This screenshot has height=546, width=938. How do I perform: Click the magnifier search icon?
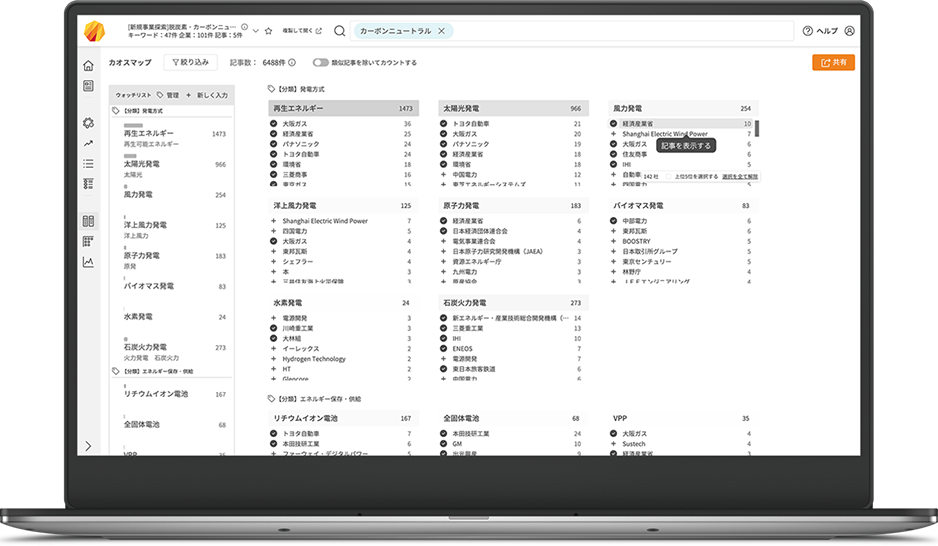[339, 31]
